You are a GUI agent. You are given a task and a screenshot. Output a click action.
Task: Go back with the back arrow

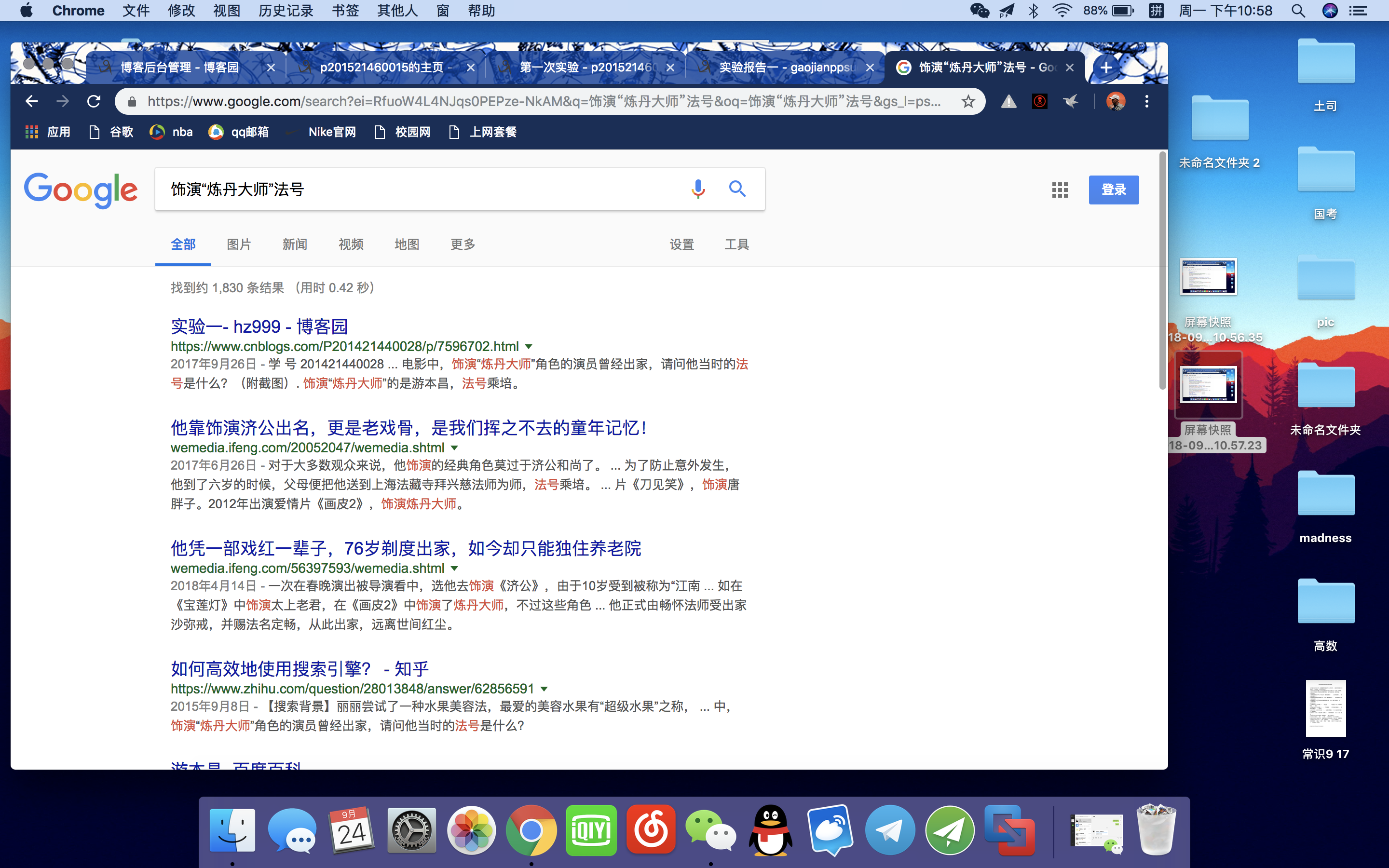[31, 102]
